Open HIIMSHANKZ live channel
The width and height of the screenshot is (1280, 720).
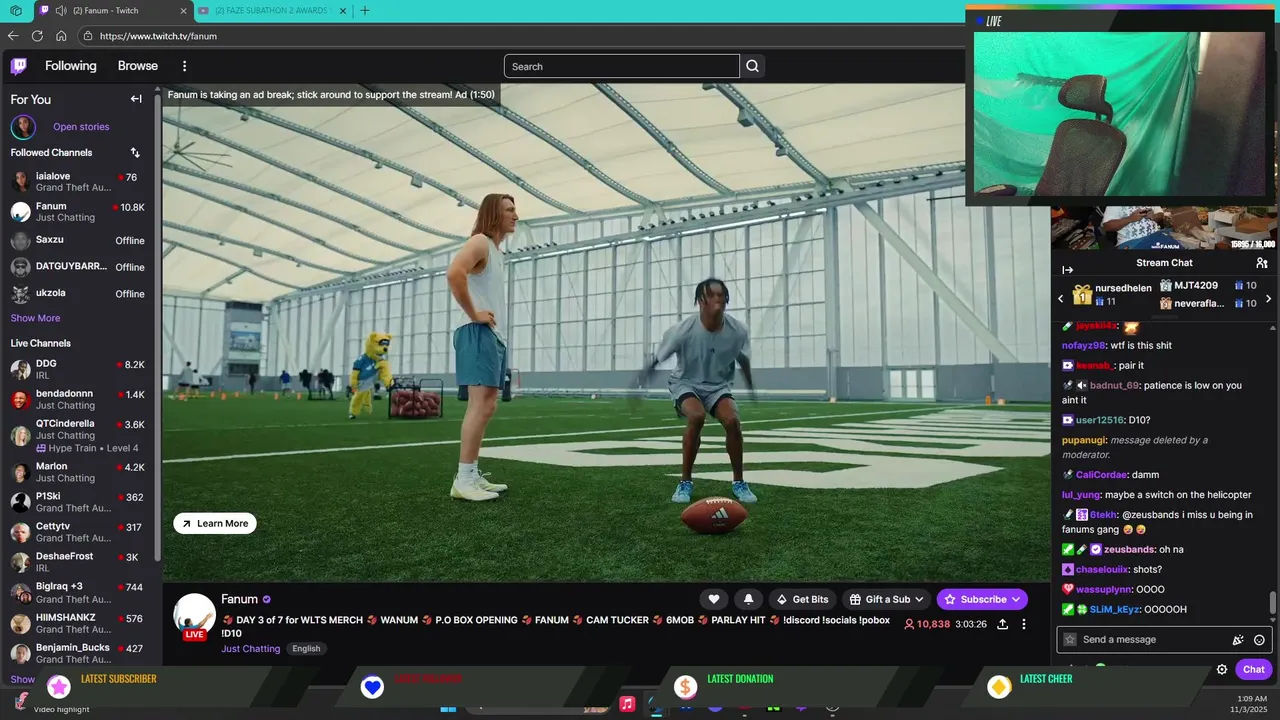(x=78, y=623)
